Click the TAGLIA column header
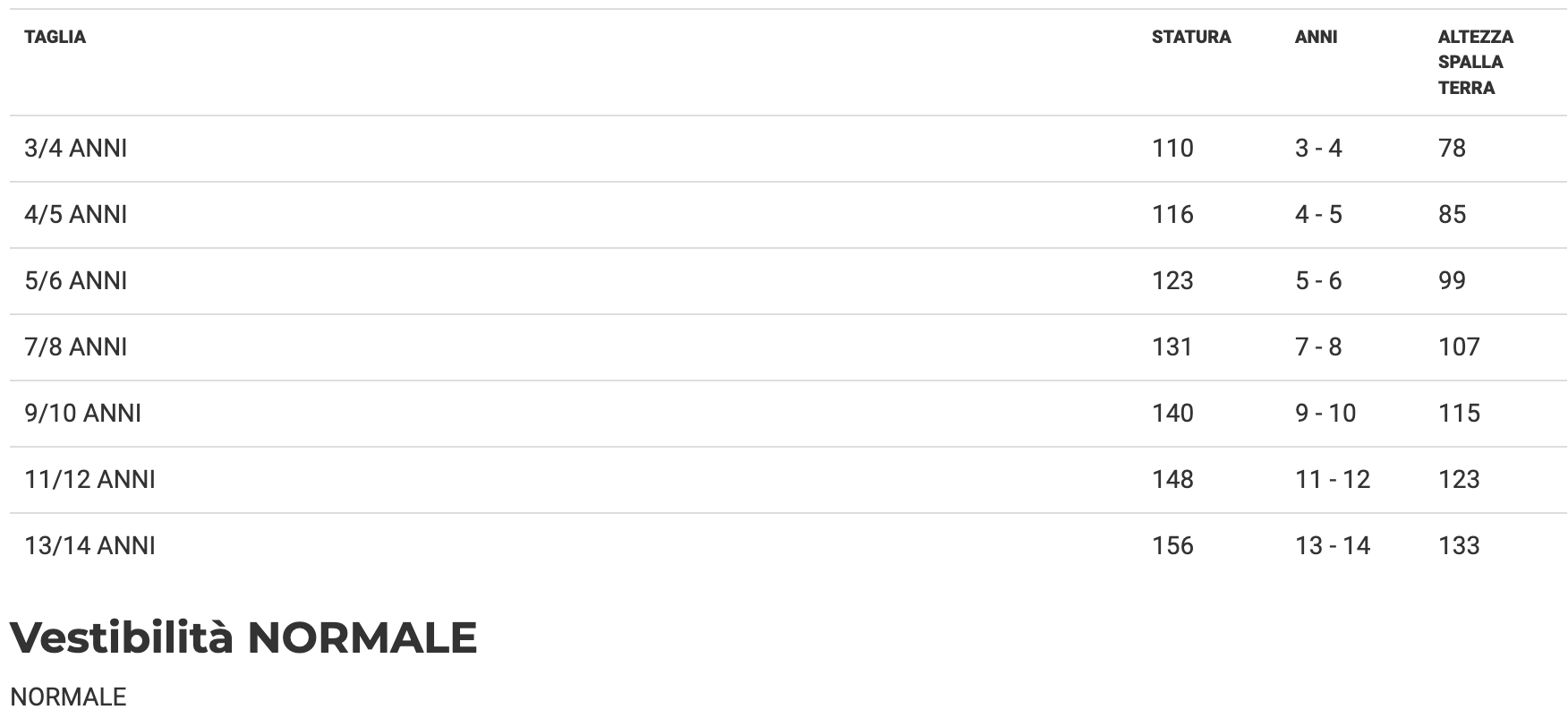The image size is (1568, 727). pyautogui.click(x=55, y=38)
